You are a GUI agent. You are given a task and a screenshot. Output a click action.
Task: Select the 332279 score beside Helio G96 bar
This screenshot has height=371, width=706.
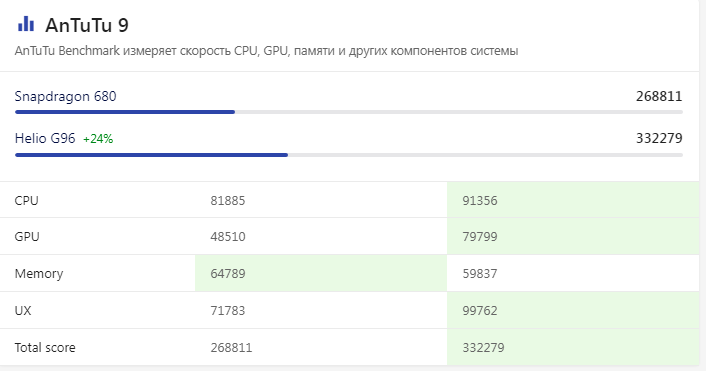coord(659,138)
